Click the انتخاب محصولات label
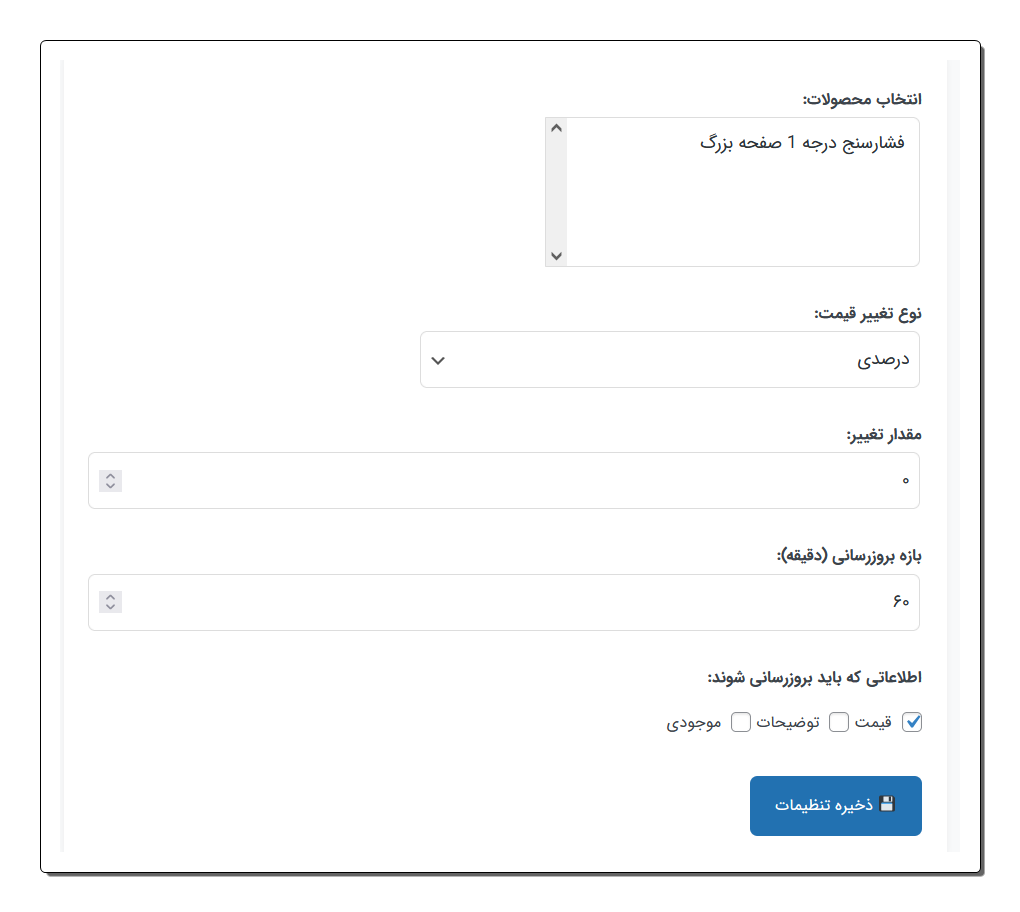The image size is (1020, 912). tap(861, 99)
